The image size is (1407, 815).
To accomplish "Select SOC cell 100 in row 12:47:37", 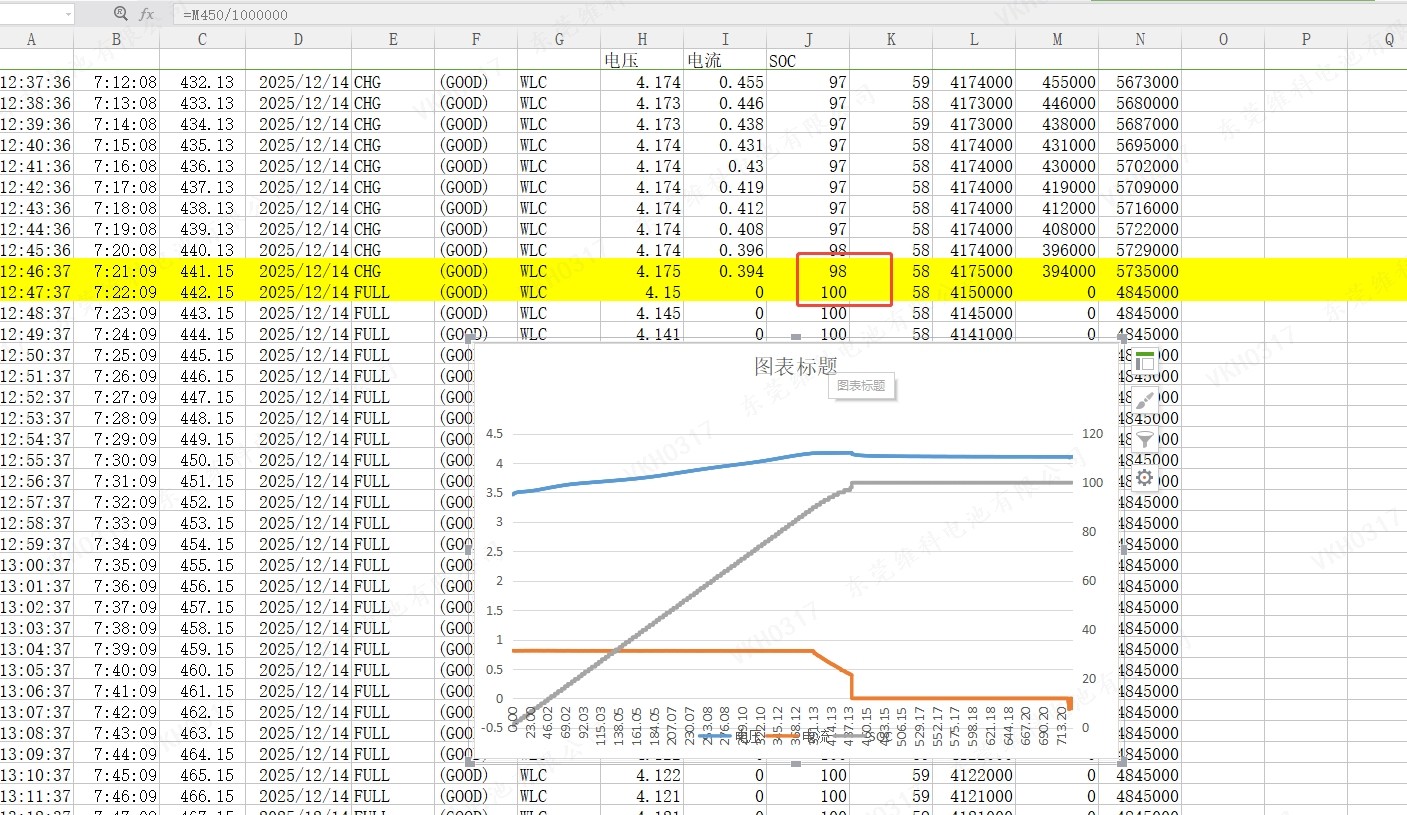I will click(808, 292).
